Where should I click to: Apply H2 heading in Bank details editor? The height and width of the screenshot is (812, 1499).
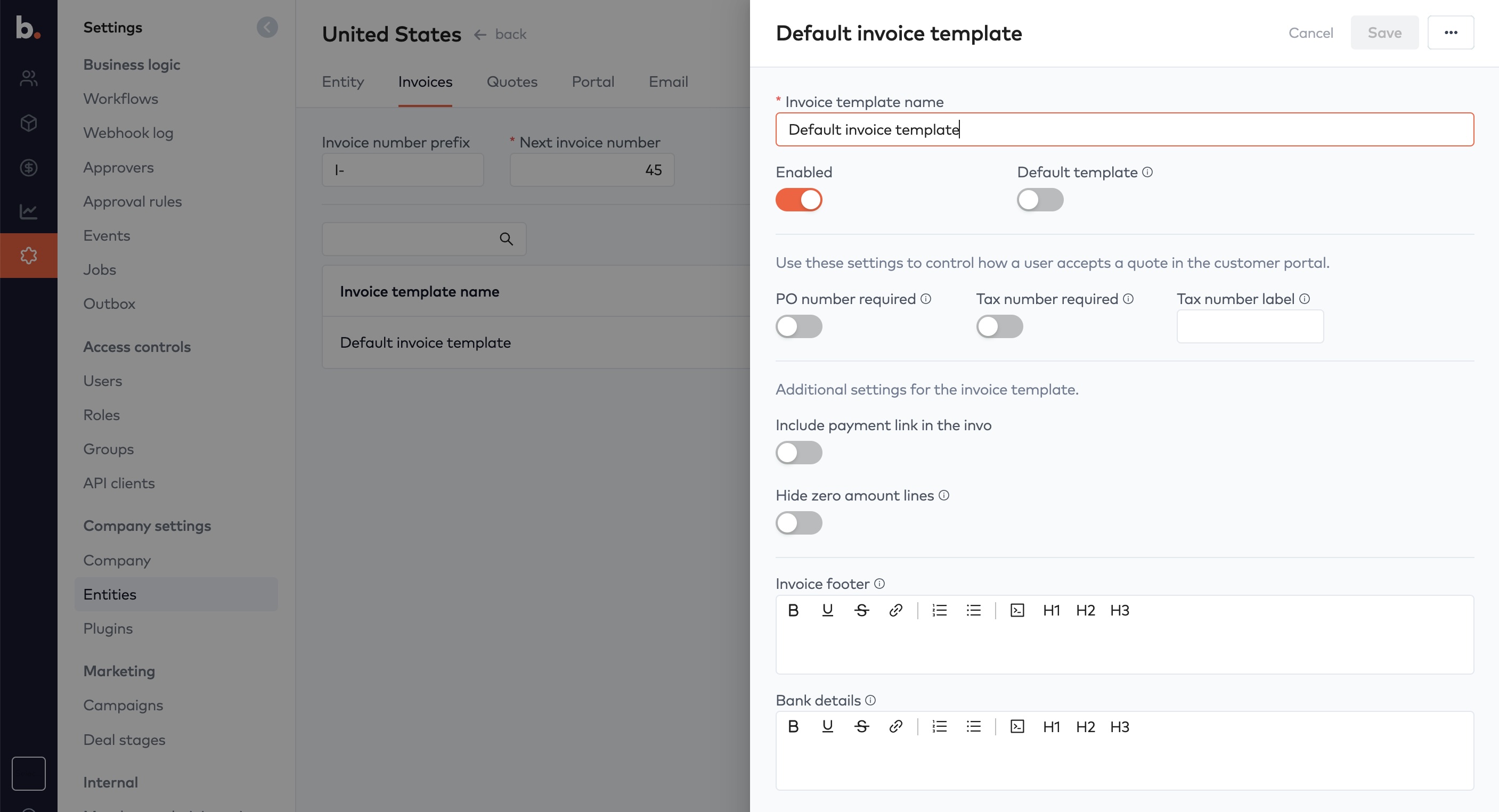[x=1085, y=726]
